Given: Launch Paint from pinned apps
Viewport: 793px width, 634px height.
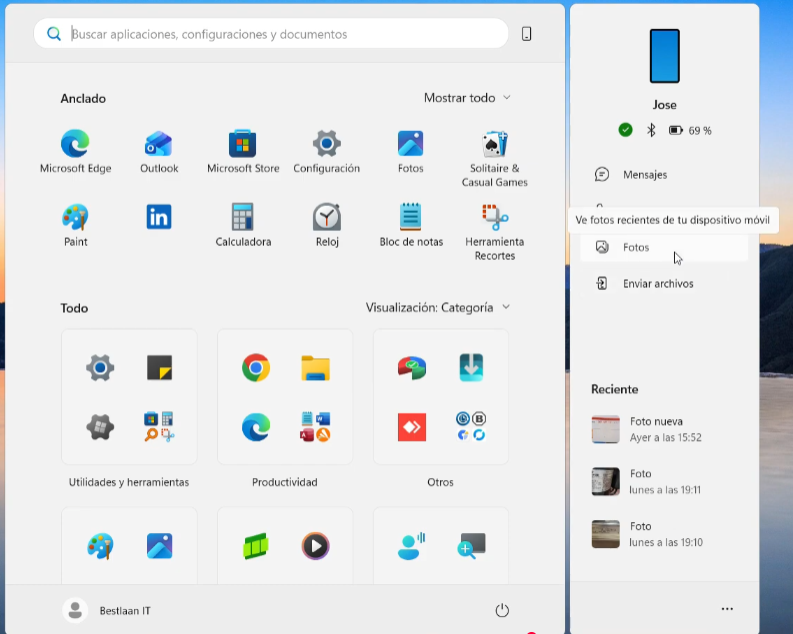Looking at the screenshot, I should point(75,224).
